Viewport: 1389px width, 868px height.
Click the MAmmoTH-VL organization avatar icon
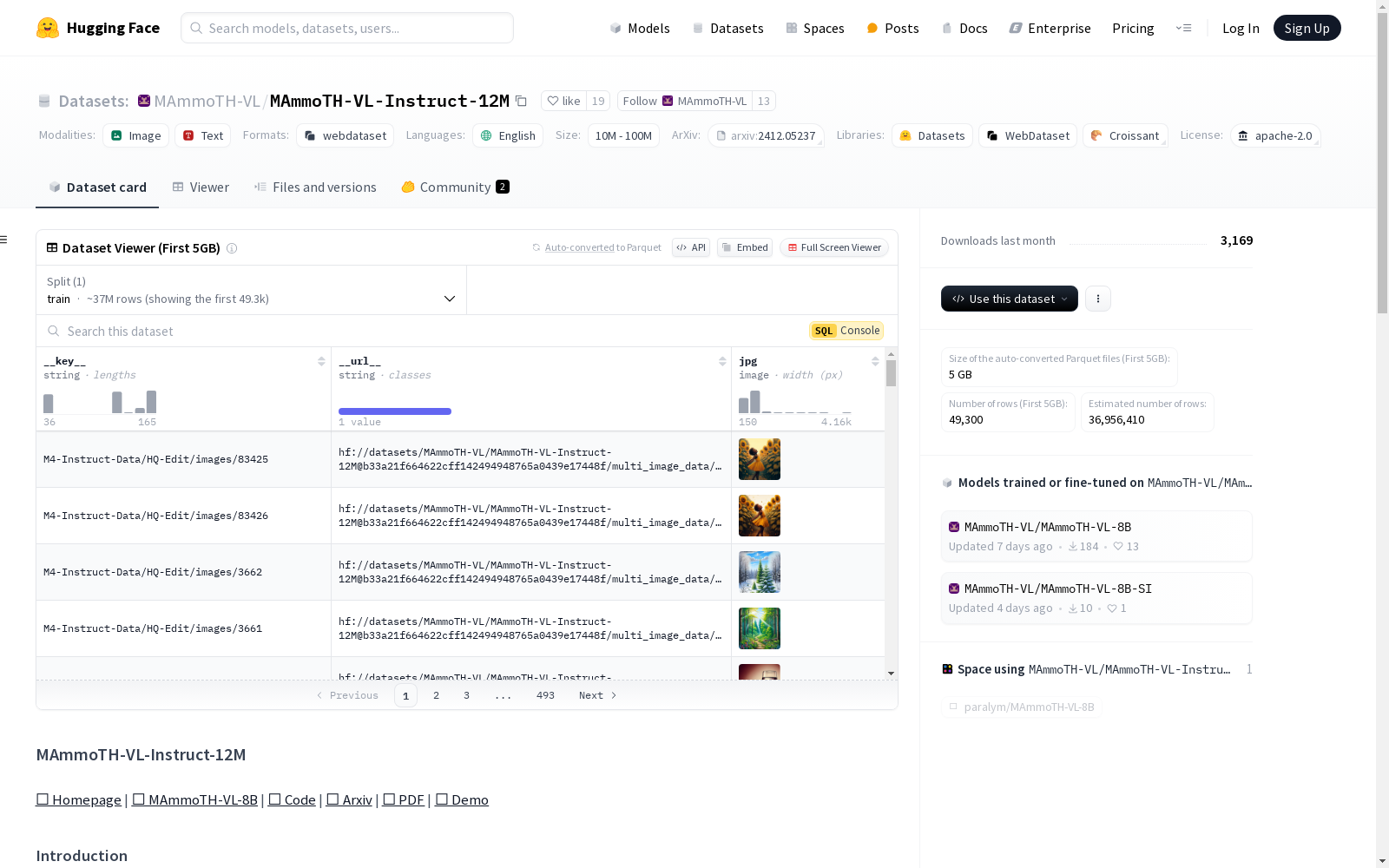(144, 101)
